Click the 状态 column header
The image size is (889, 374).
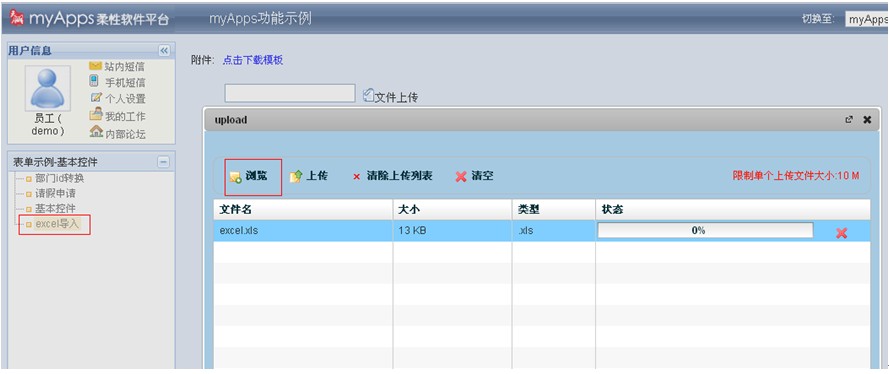pyautogui.click(x=733, y=210)
